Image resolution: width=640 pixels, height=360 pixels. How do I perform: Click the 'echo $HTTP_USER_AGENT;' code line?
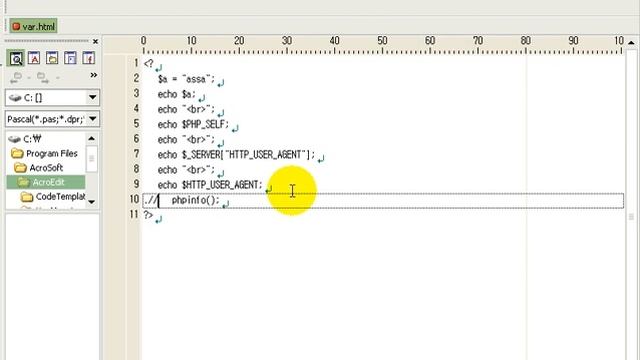(210, 184)
